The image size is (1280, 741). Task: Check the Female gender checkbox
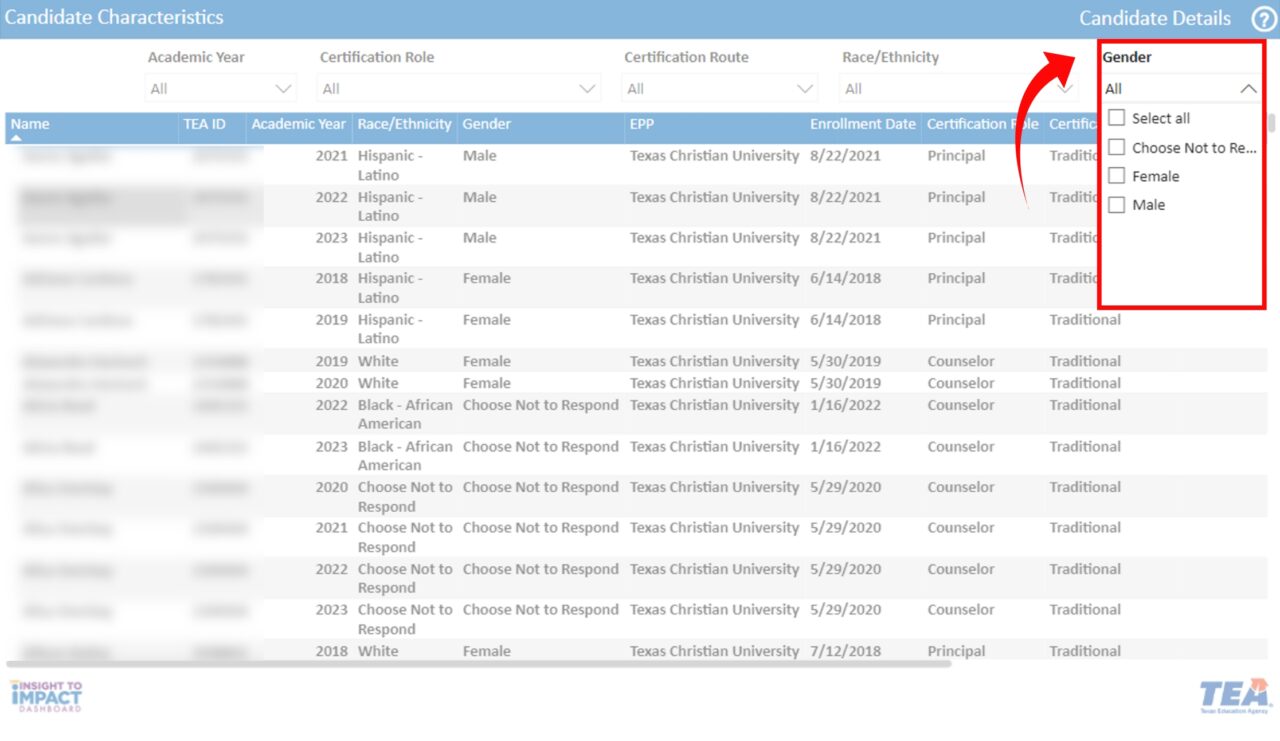[x=1117, y=176]
